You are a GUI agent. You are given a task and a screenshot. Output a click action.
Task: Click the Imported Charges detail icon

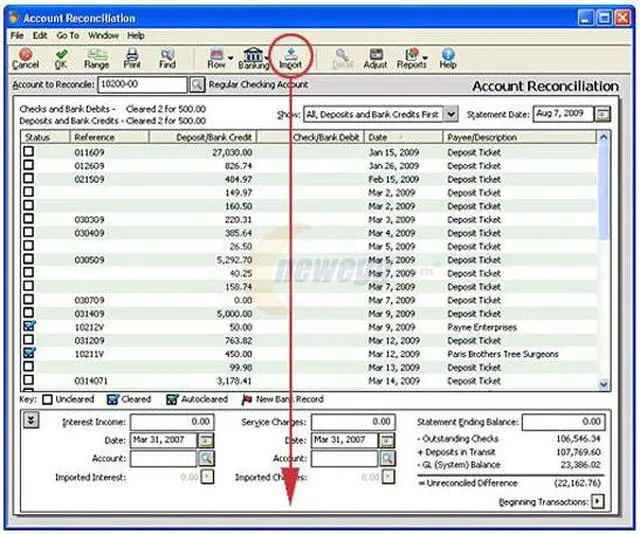388,476
